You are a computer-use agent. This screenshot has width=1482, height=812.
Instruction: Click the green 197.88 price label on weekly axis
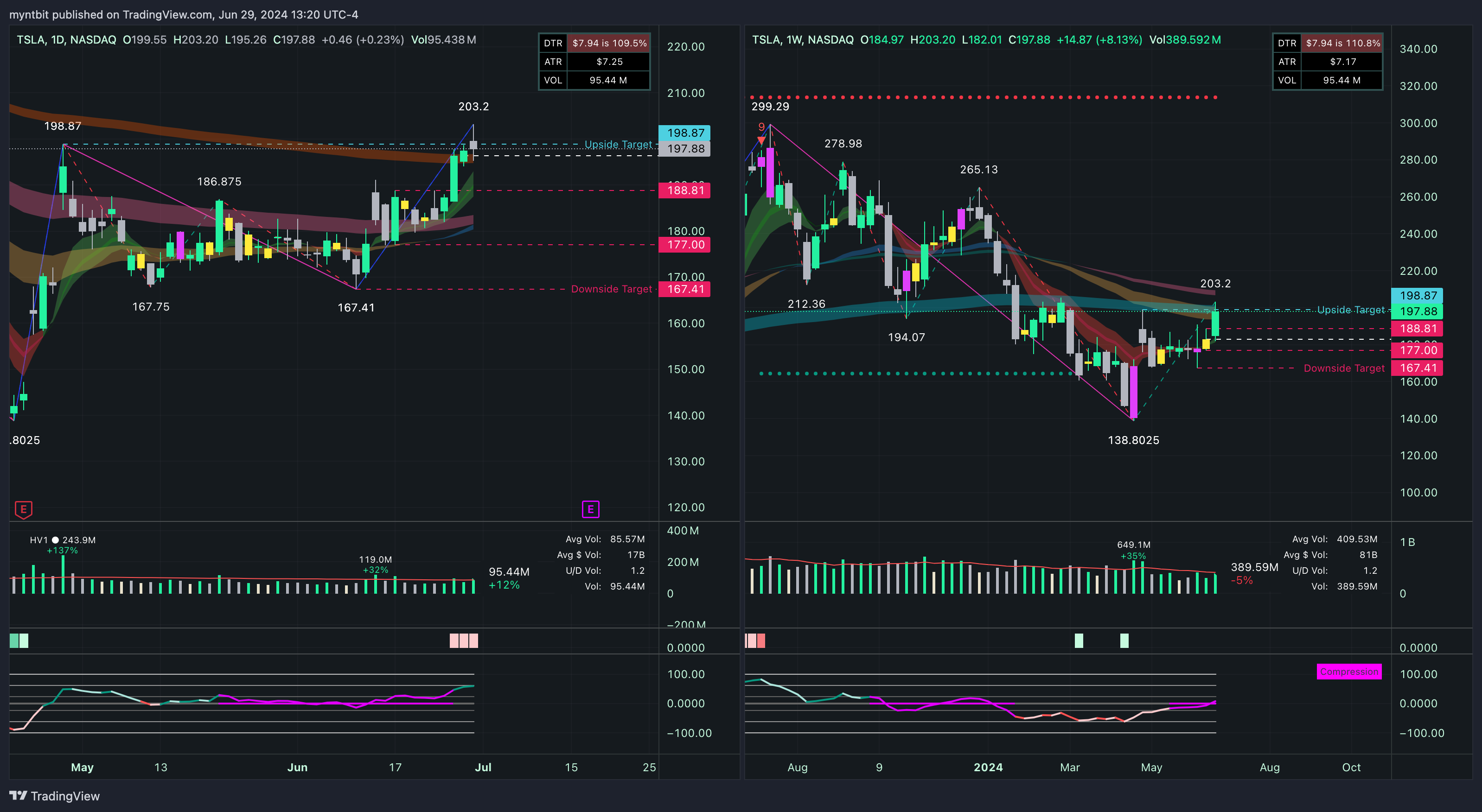point(1417,312)
